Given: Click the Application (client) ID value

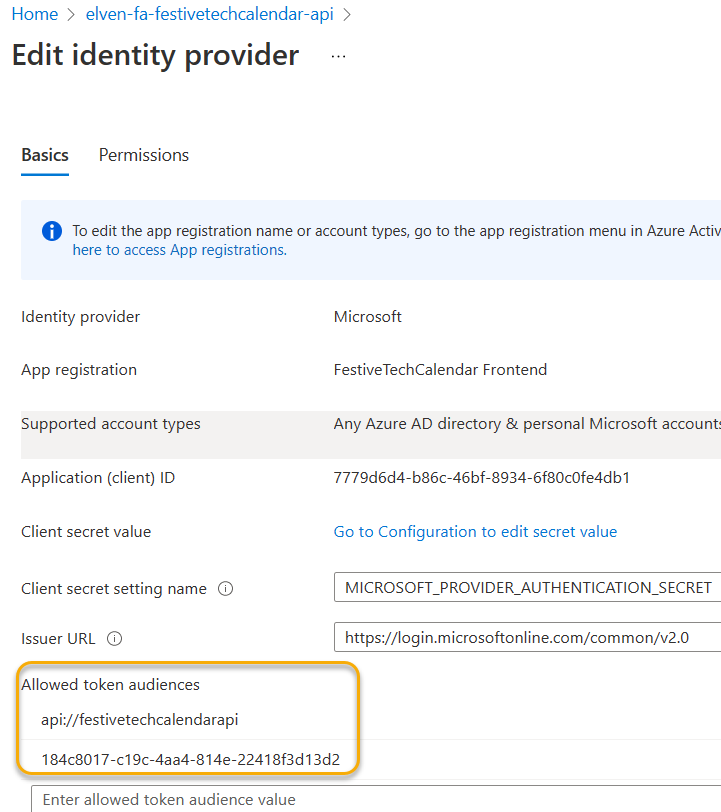Looking at the screenshot, I should click(481, 478).
